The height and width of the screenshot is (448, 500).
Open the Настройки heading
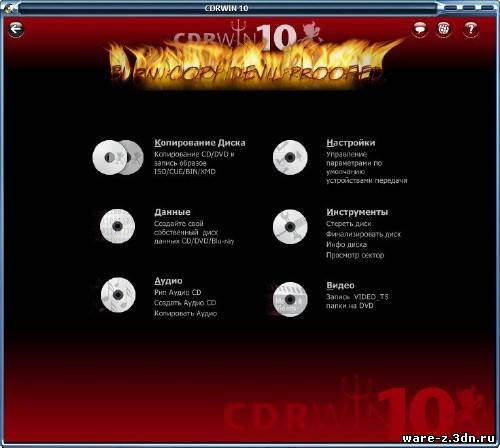point(351,143)
